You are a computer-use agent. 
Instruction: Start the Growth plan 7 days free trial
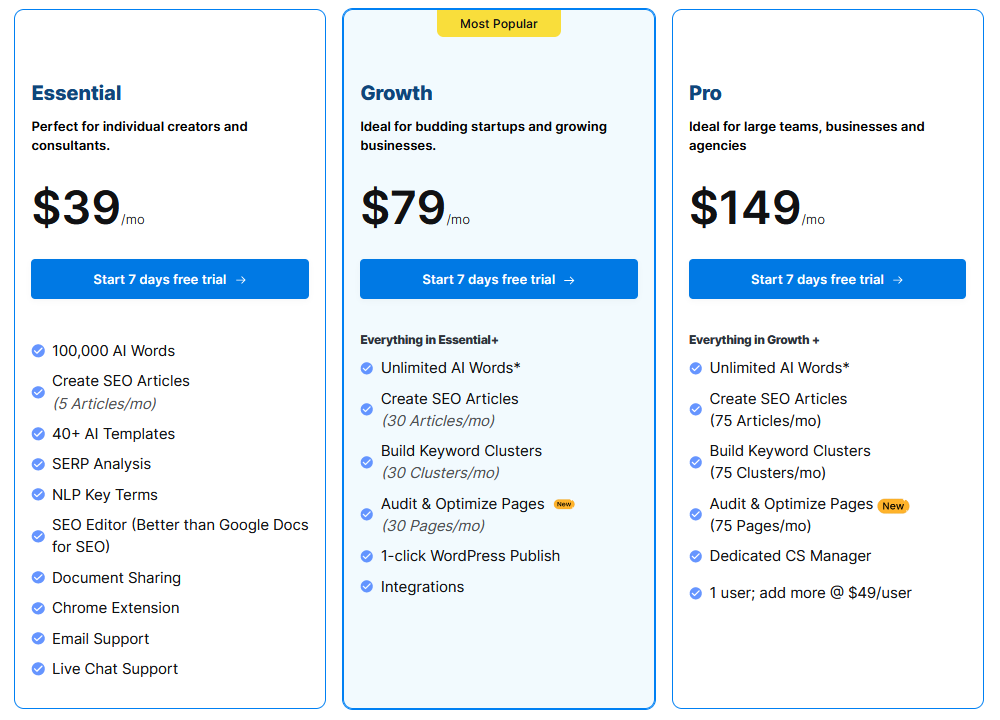tap(498, 279)
